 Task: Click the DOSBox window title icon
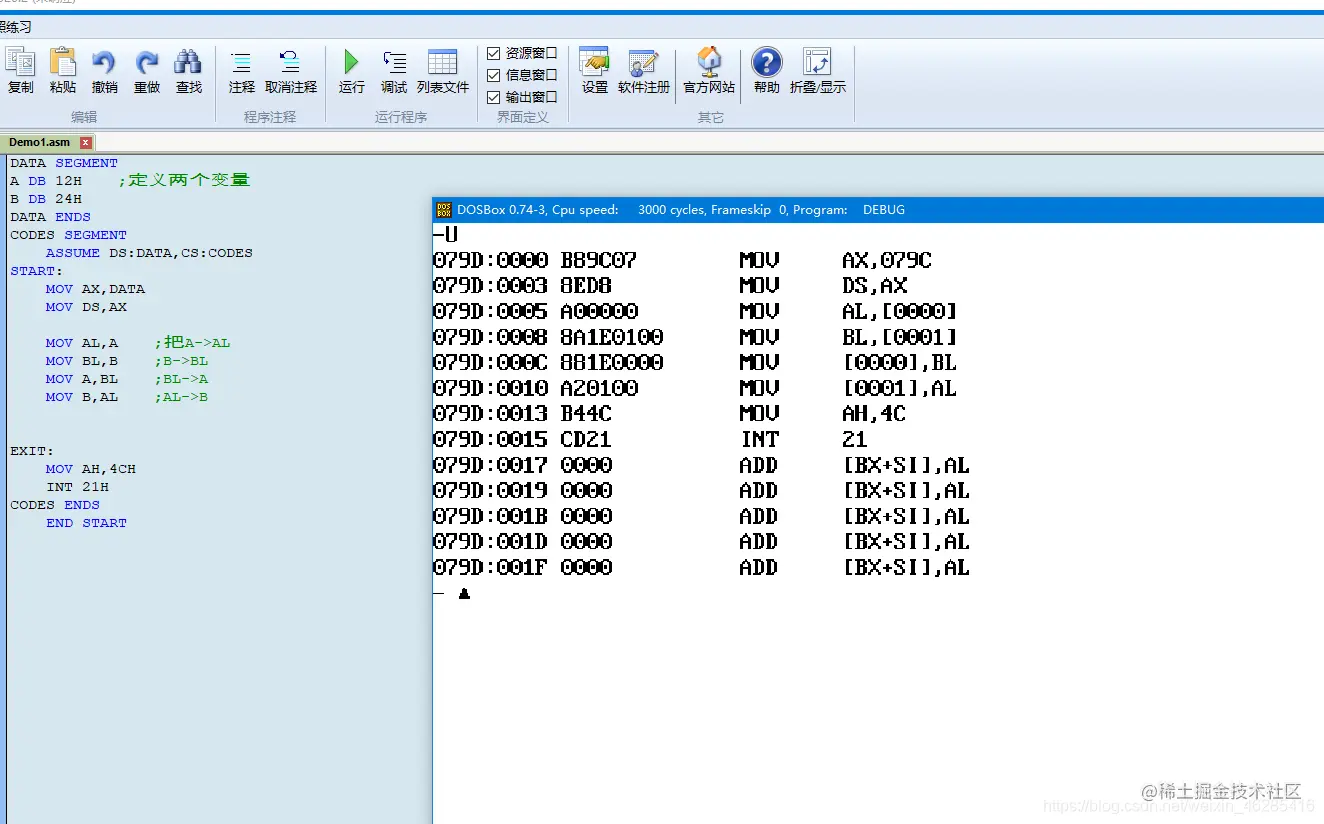[x=445, y=210]
